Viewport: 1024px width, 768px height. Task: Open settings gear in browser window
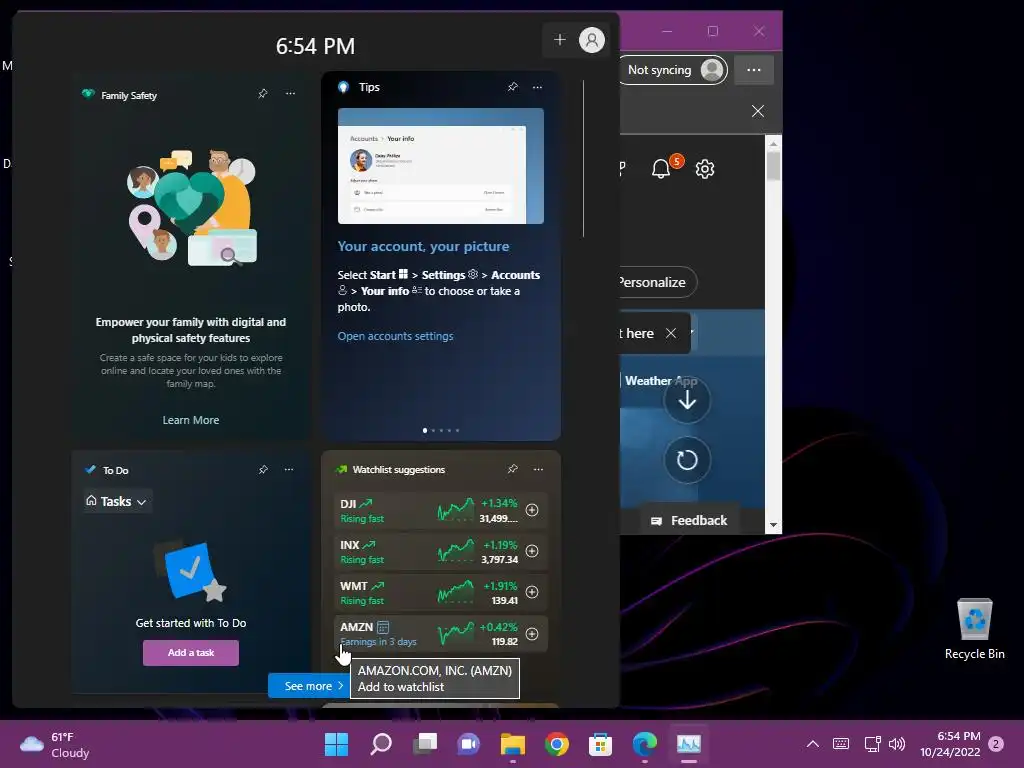pyautogui.click(x=705, y=169)
